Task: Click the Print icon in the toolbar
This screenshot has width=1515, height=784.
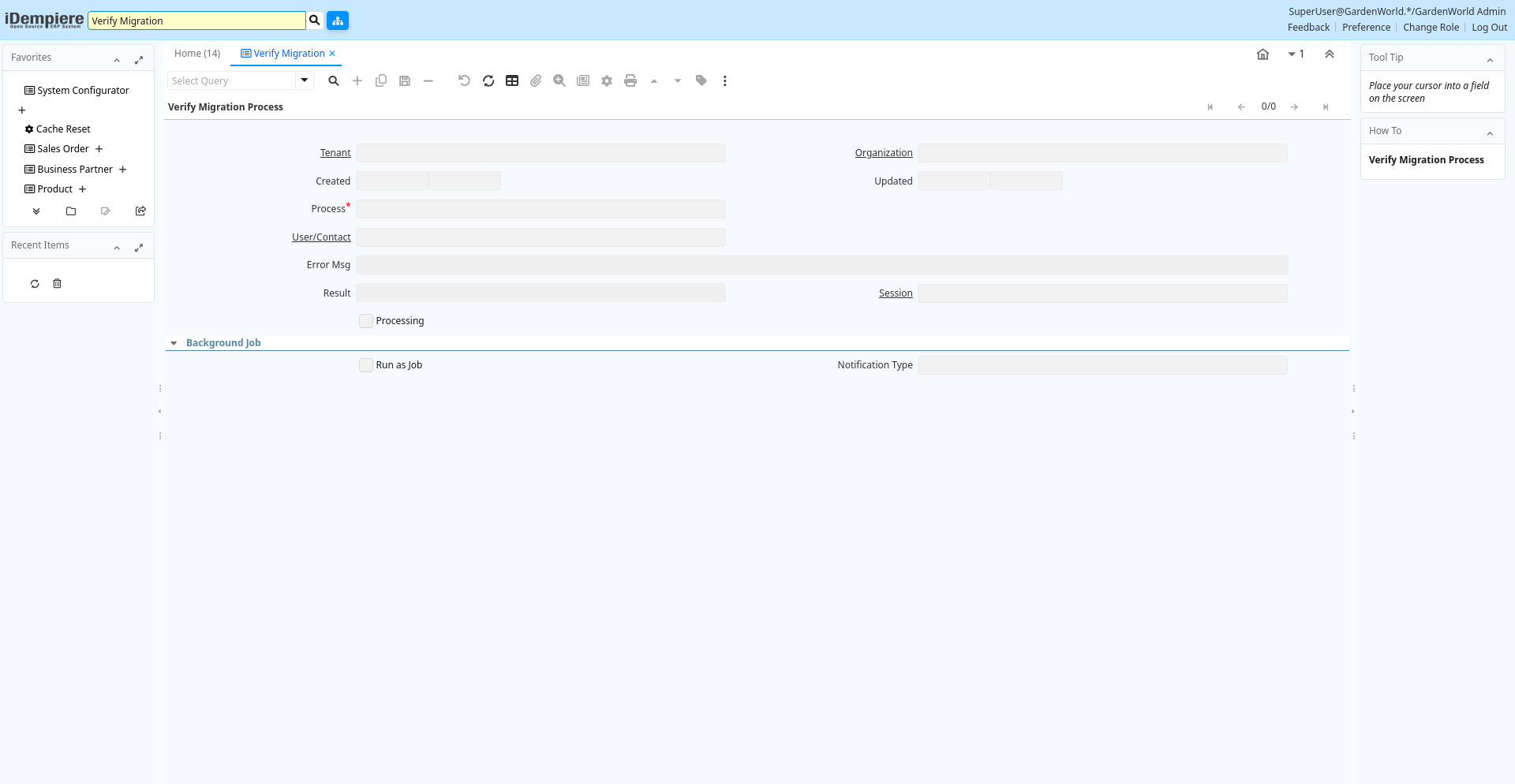Action: [x=630, y=80]
